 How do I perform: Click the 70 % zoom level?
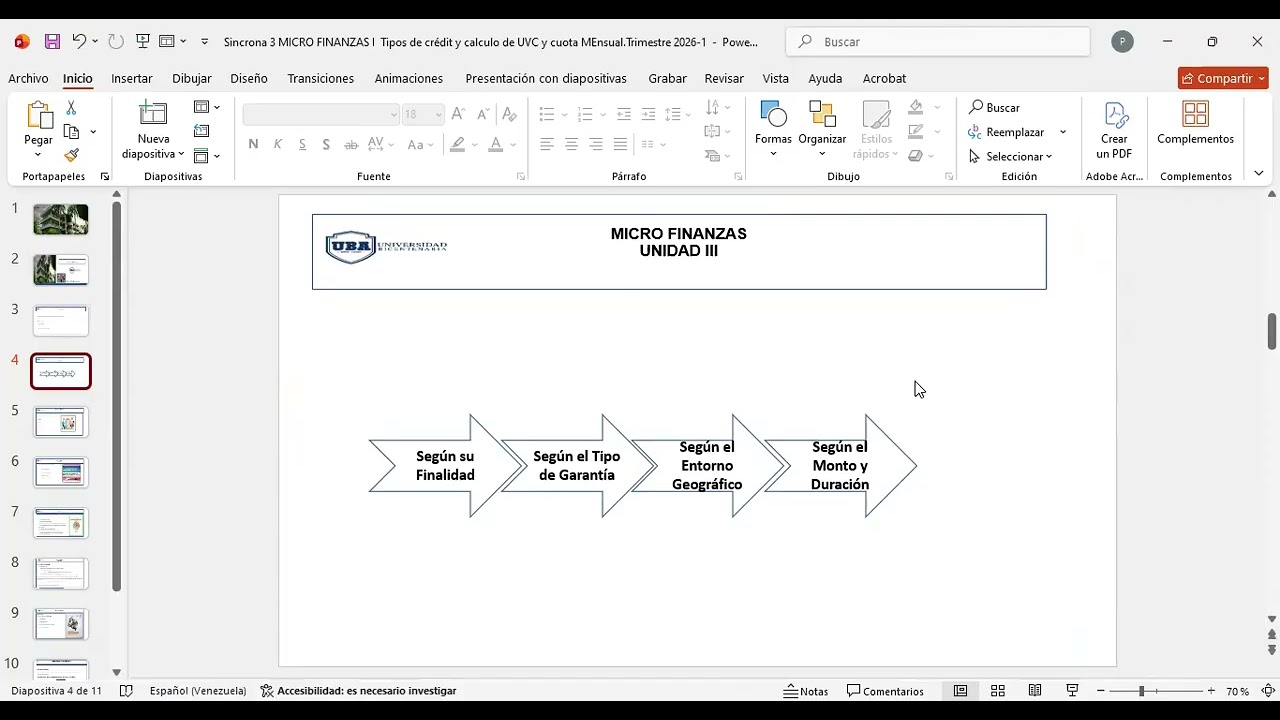point(1237,691)
